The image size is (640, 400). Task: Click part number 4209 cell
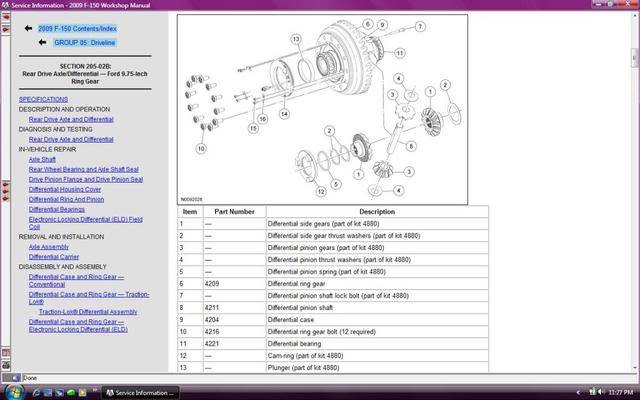tap(234, 284)
